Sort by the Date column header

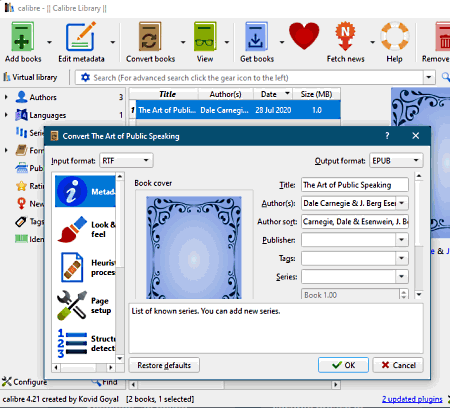tap(273, 94)
